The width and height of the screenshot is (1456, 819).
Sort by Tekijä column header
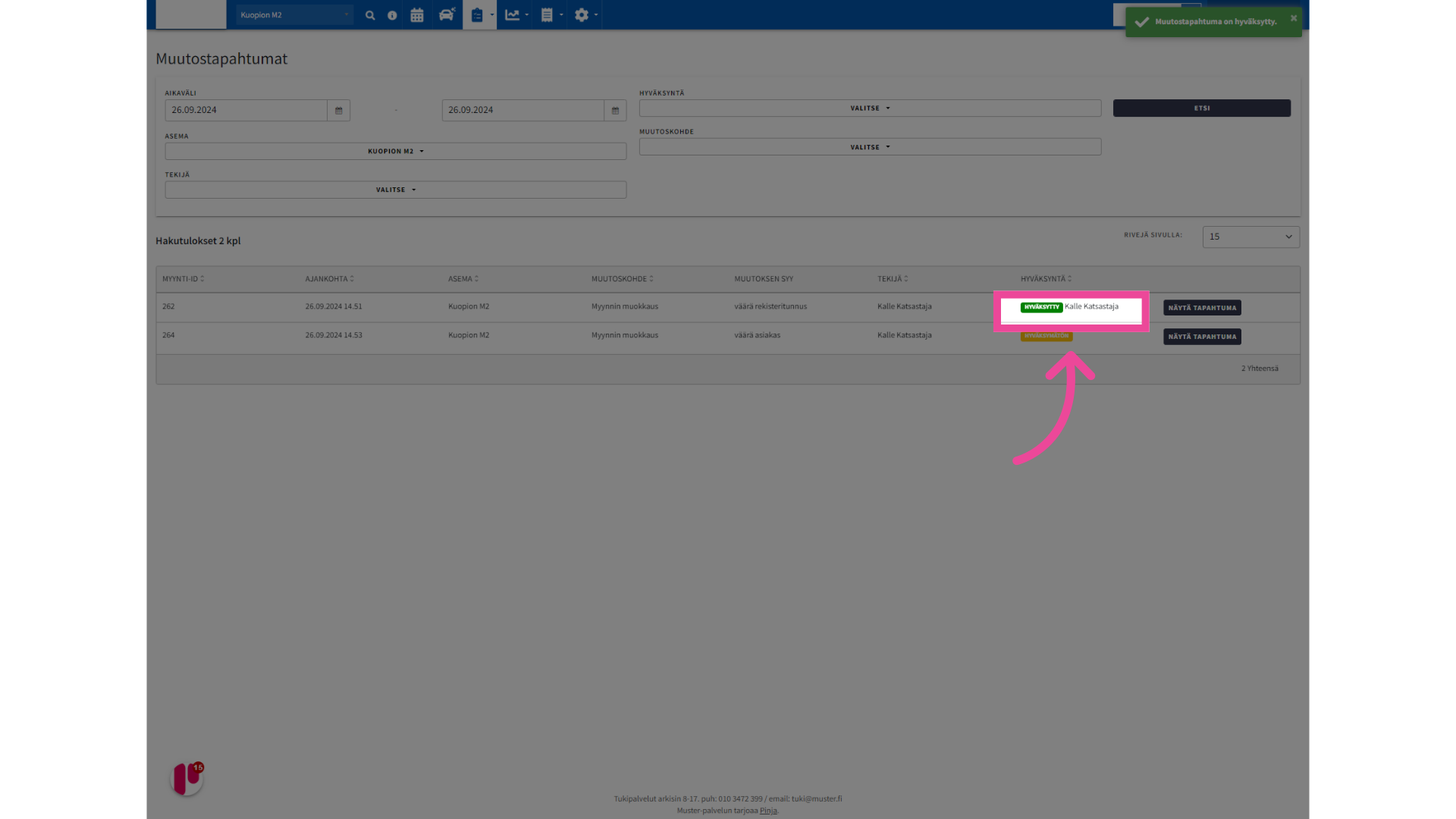pos(893,279)
